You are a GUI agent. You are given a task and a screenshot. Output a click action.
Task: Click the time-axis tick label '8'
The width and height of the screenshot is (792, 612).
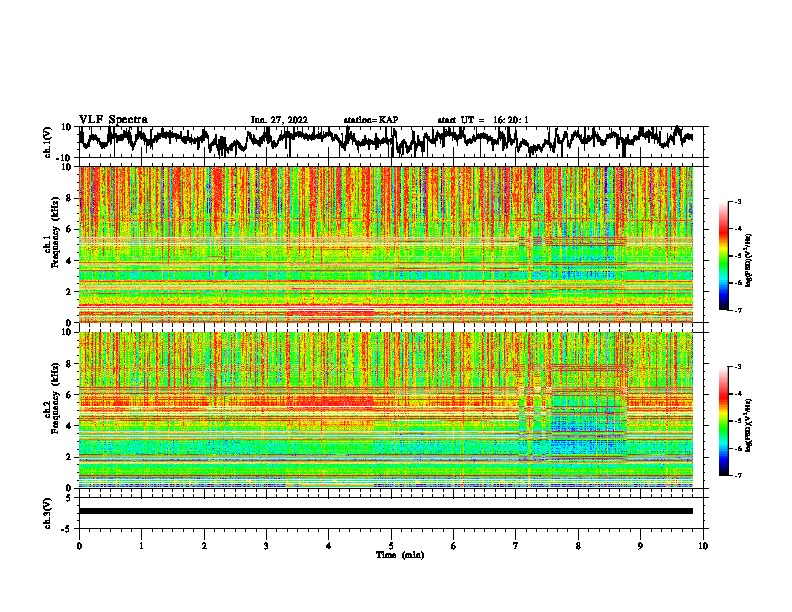point(578,545)
